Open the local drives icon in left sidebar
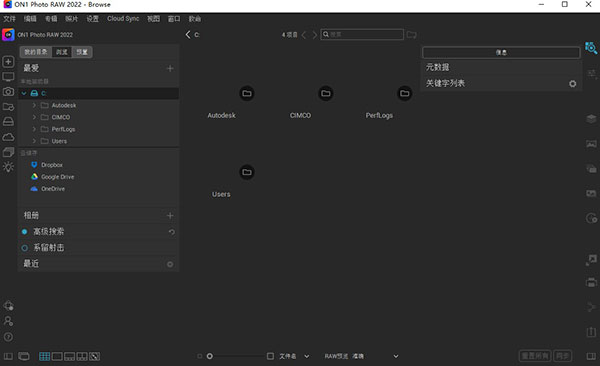The height and width of the screenshot is (366, 600). click(8, 122)
